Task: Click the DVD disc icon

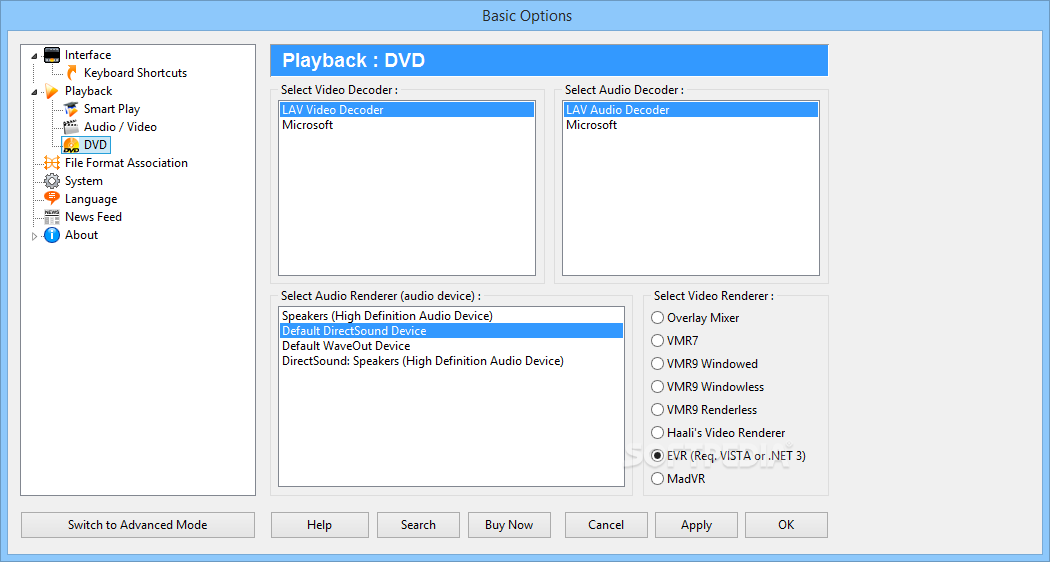Action: 71,145
